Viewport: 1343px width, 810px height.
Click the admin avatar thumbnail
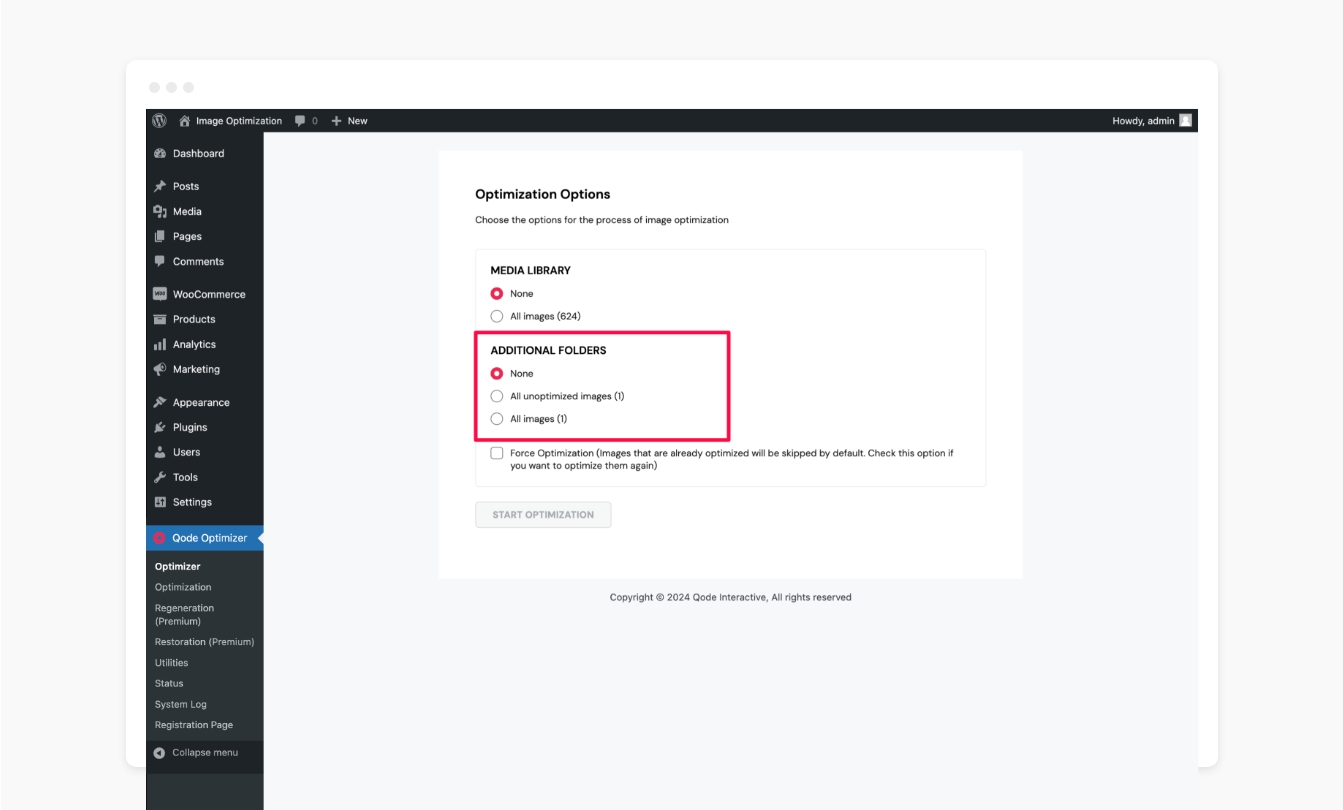pyautogui.click(x=1185, y=120)
